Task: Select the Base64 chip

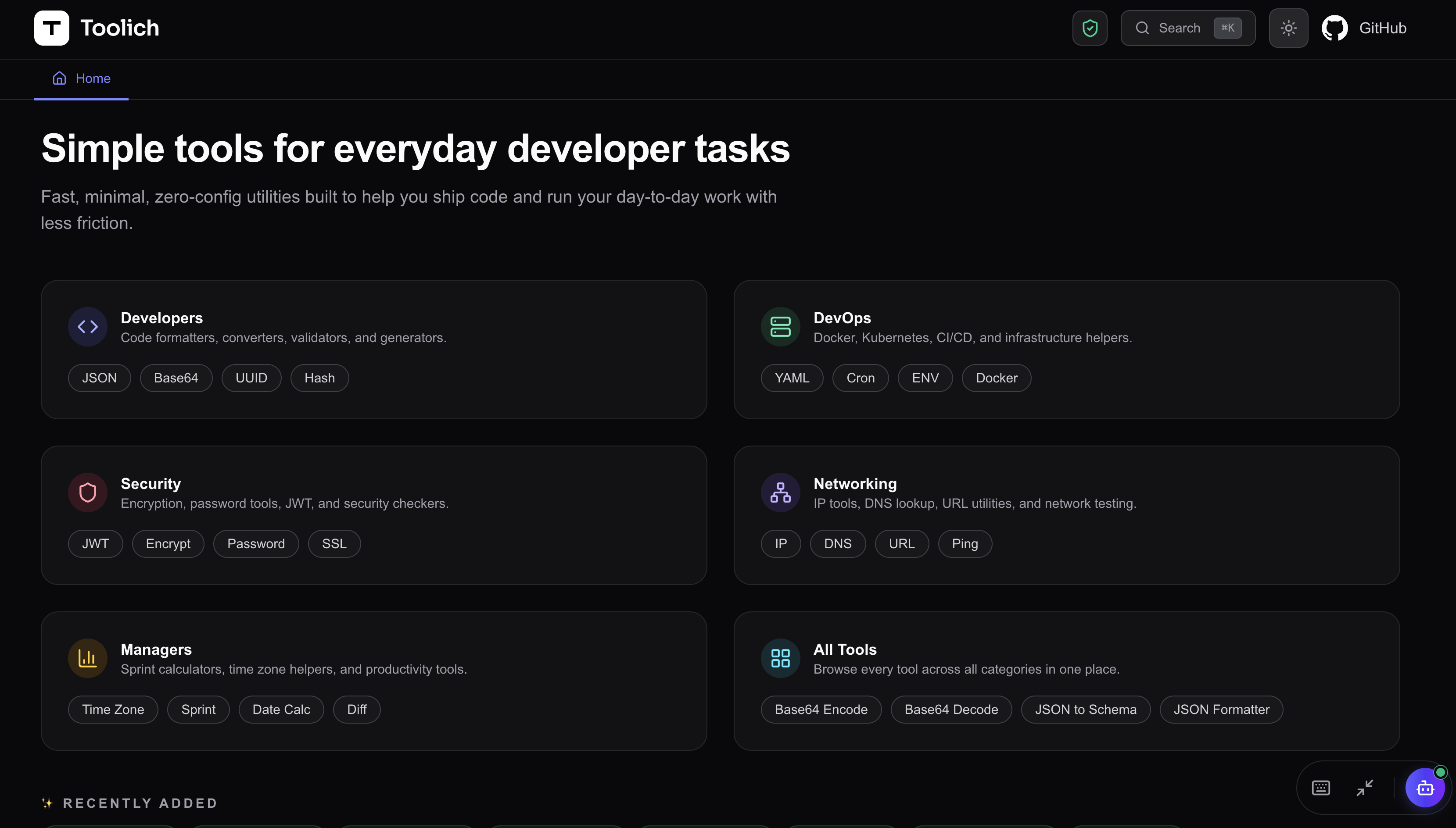Action: tap(176, 378)
